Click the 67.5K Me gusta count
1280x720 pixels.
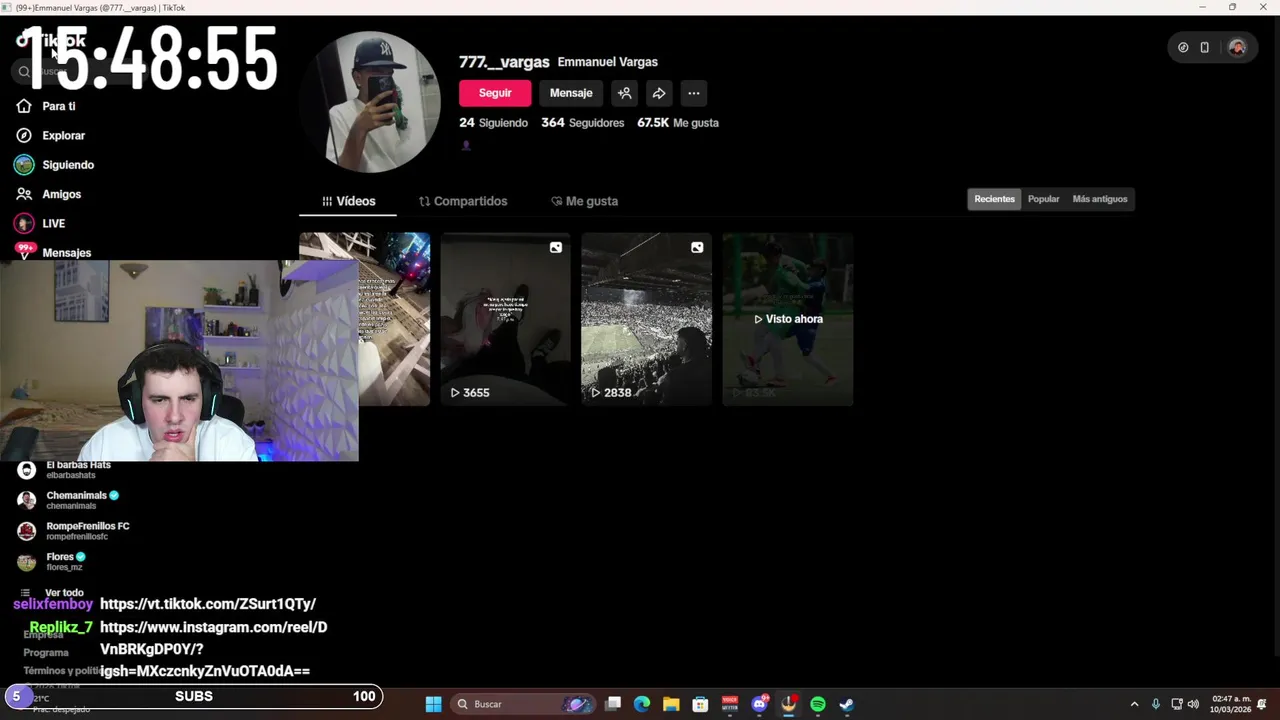pyautogui.click(x=678, y=123)
